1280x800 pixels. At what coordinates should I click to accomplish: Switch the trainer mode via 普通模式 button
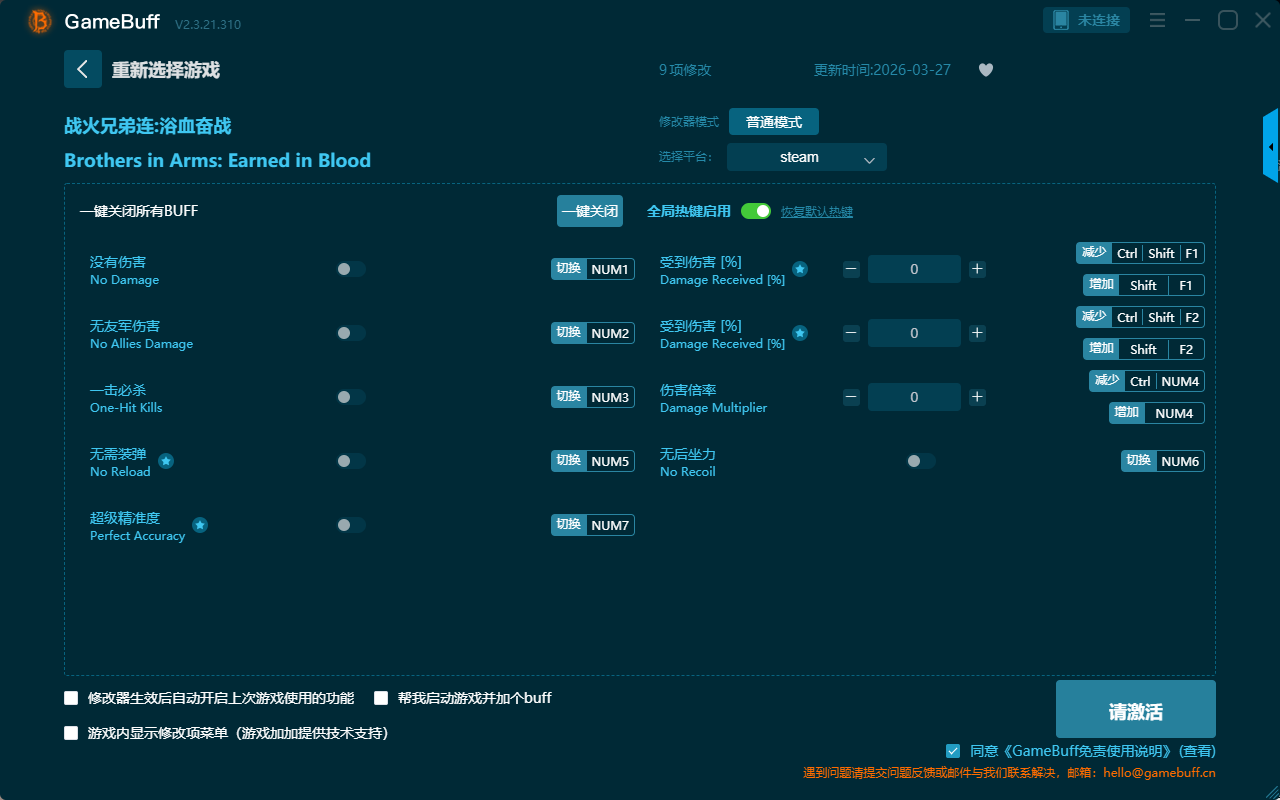pyautogui.click(x=773, y=122)
